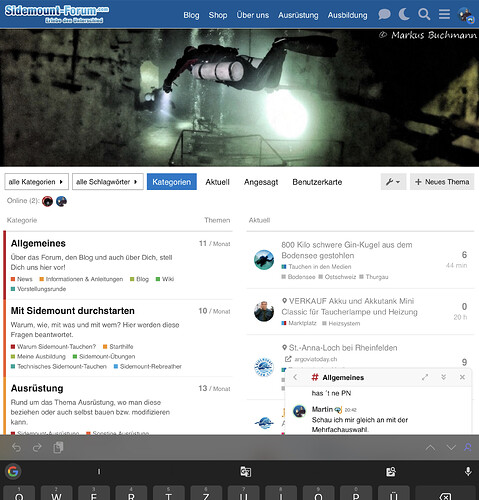Open the Wiki subcategory
Viewport: 479px width, 500px height.
(165, 279)
